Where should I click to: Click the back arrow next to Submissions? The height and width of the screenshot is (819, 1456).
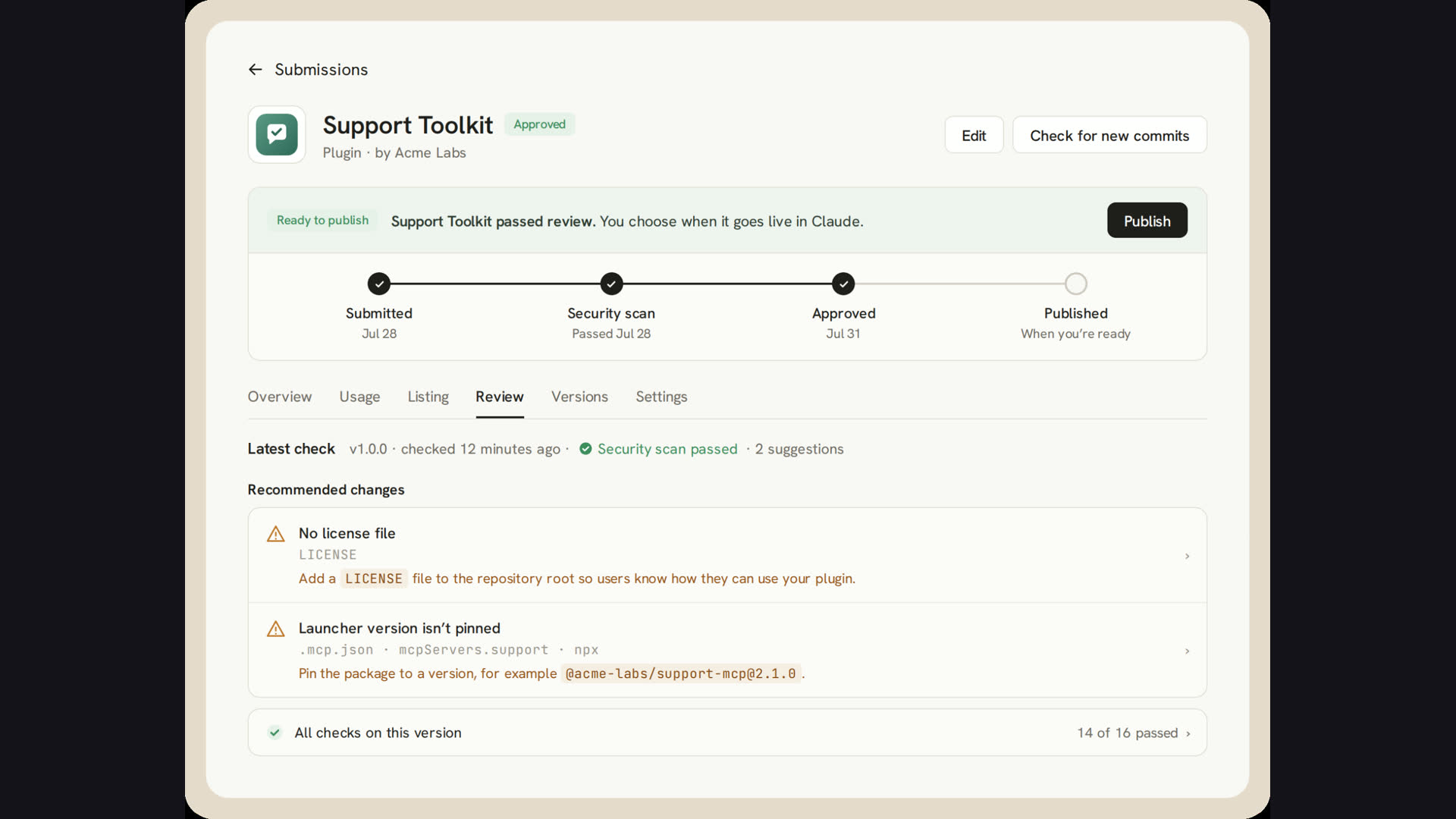(255, 70)
